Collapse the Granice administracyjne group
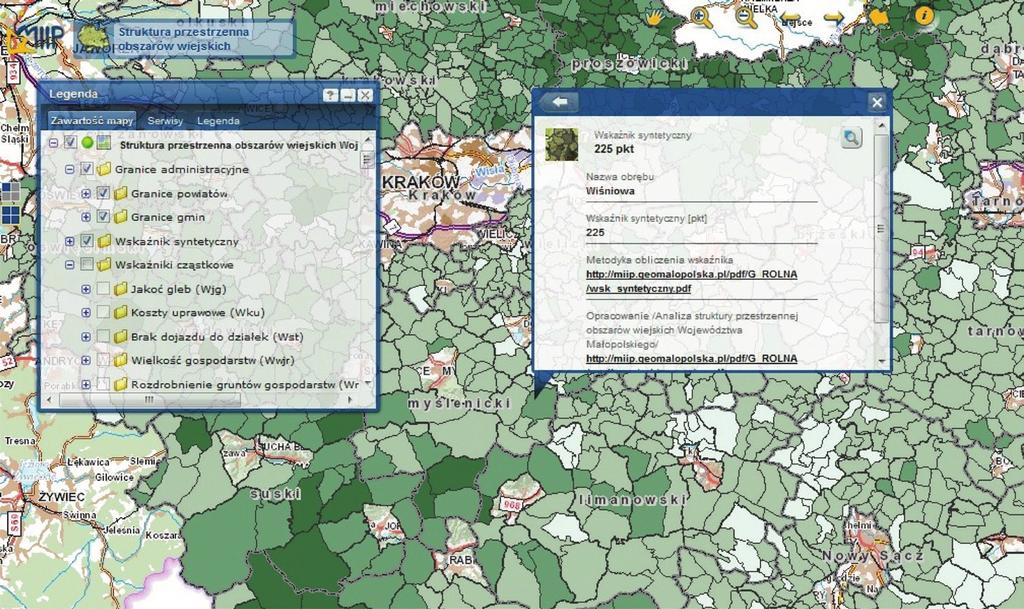The image size is (1024, 609). [x=69, y=169]
